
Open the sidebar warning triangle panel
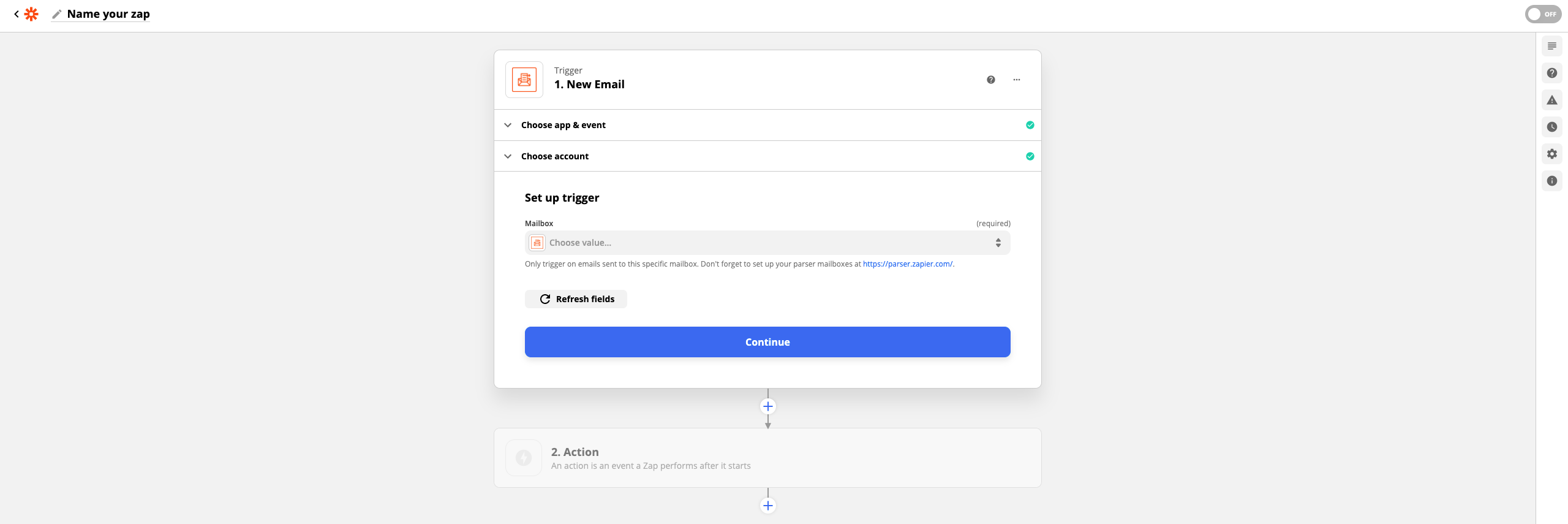(x=1551, y=100)
